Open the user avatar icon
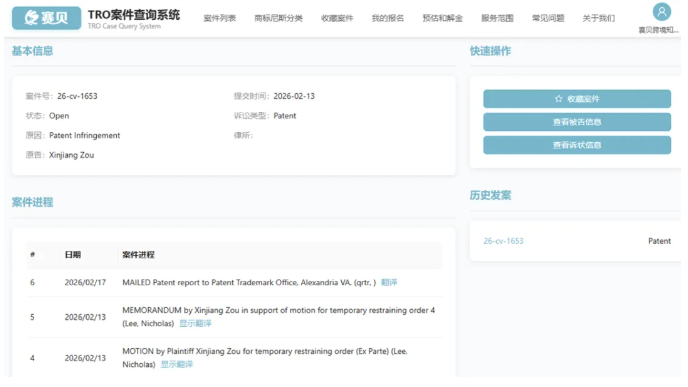Screen dimensions: 688x387 click(661, 12)
